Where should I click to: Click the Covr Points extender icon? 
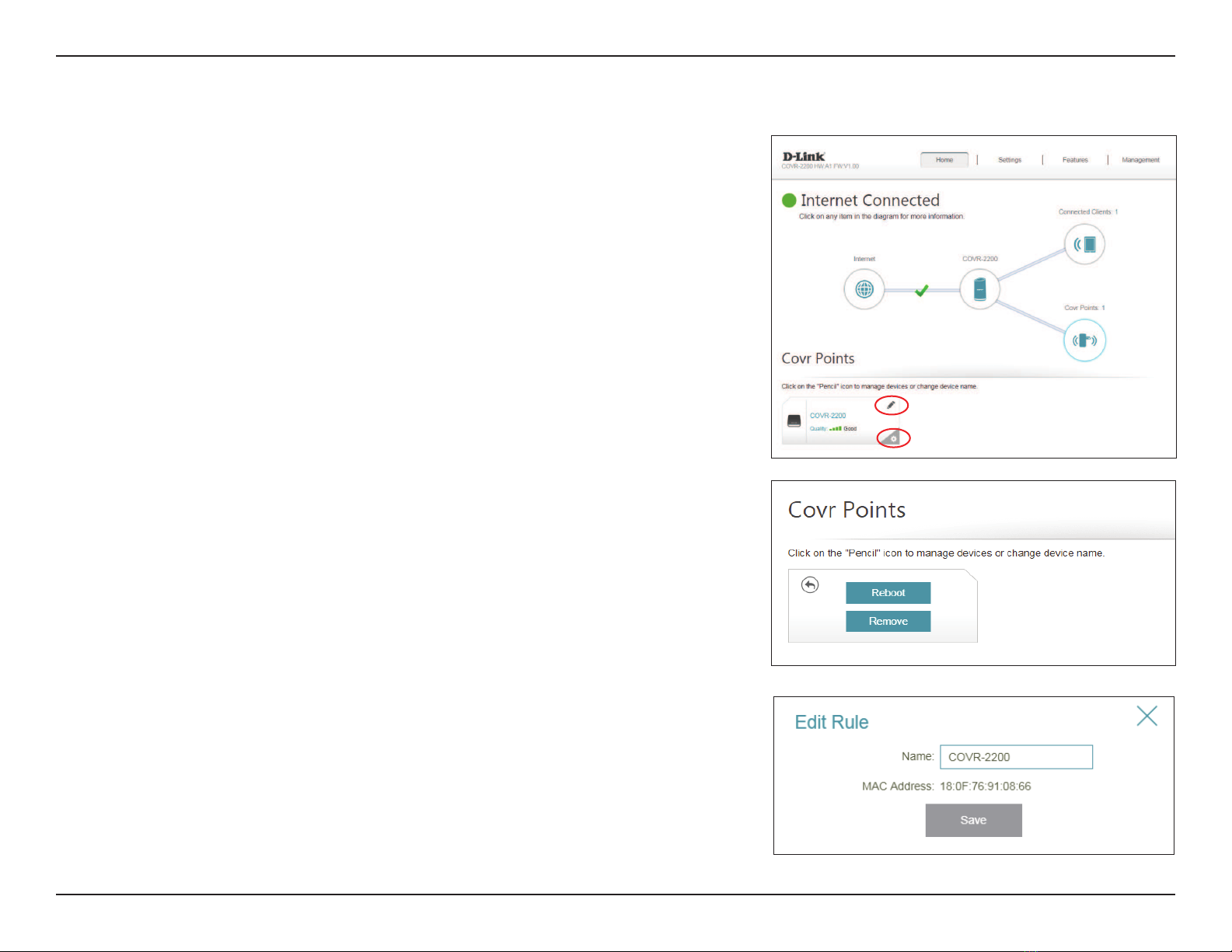click(1084, 340)
